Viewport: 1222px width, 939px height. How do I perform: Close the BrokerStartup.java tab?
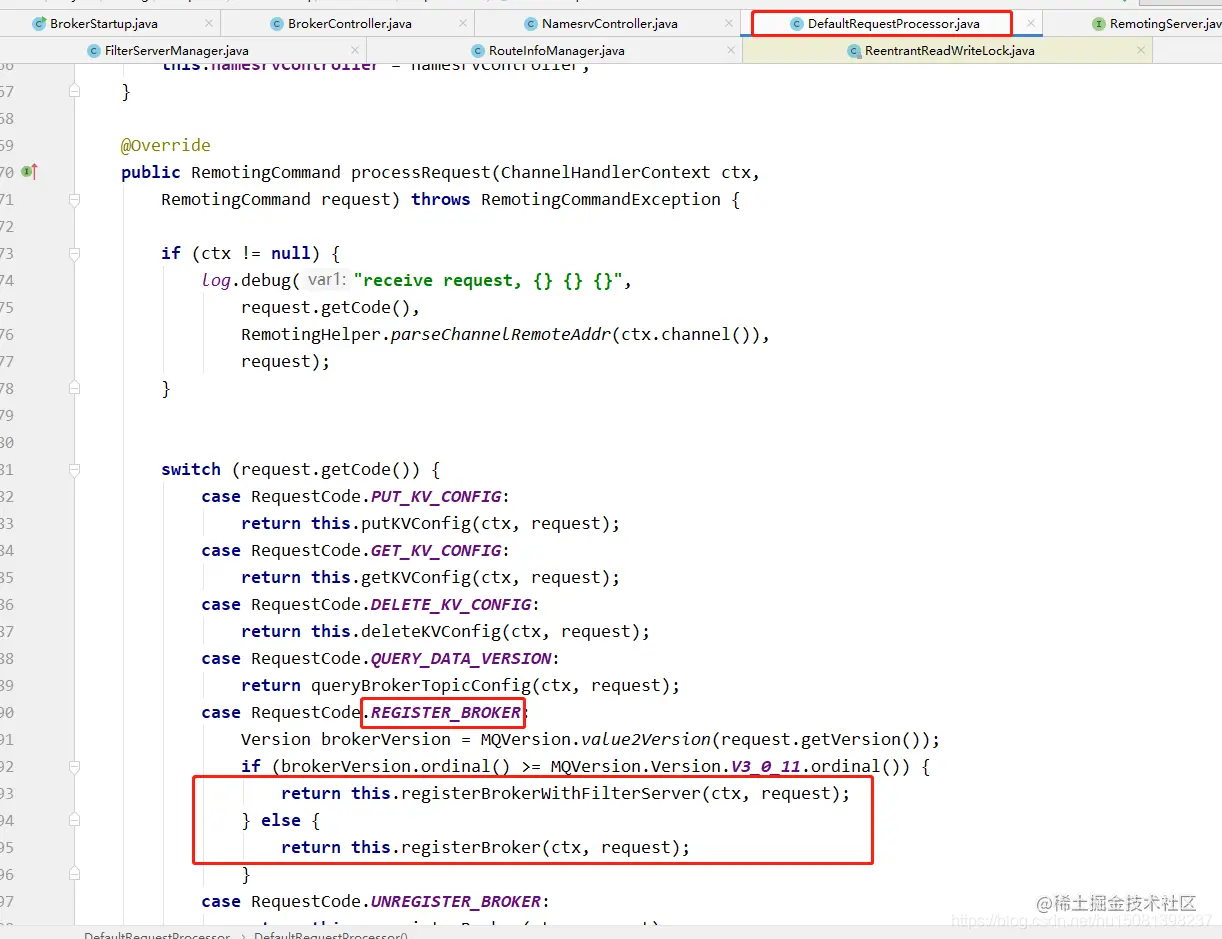208,23
